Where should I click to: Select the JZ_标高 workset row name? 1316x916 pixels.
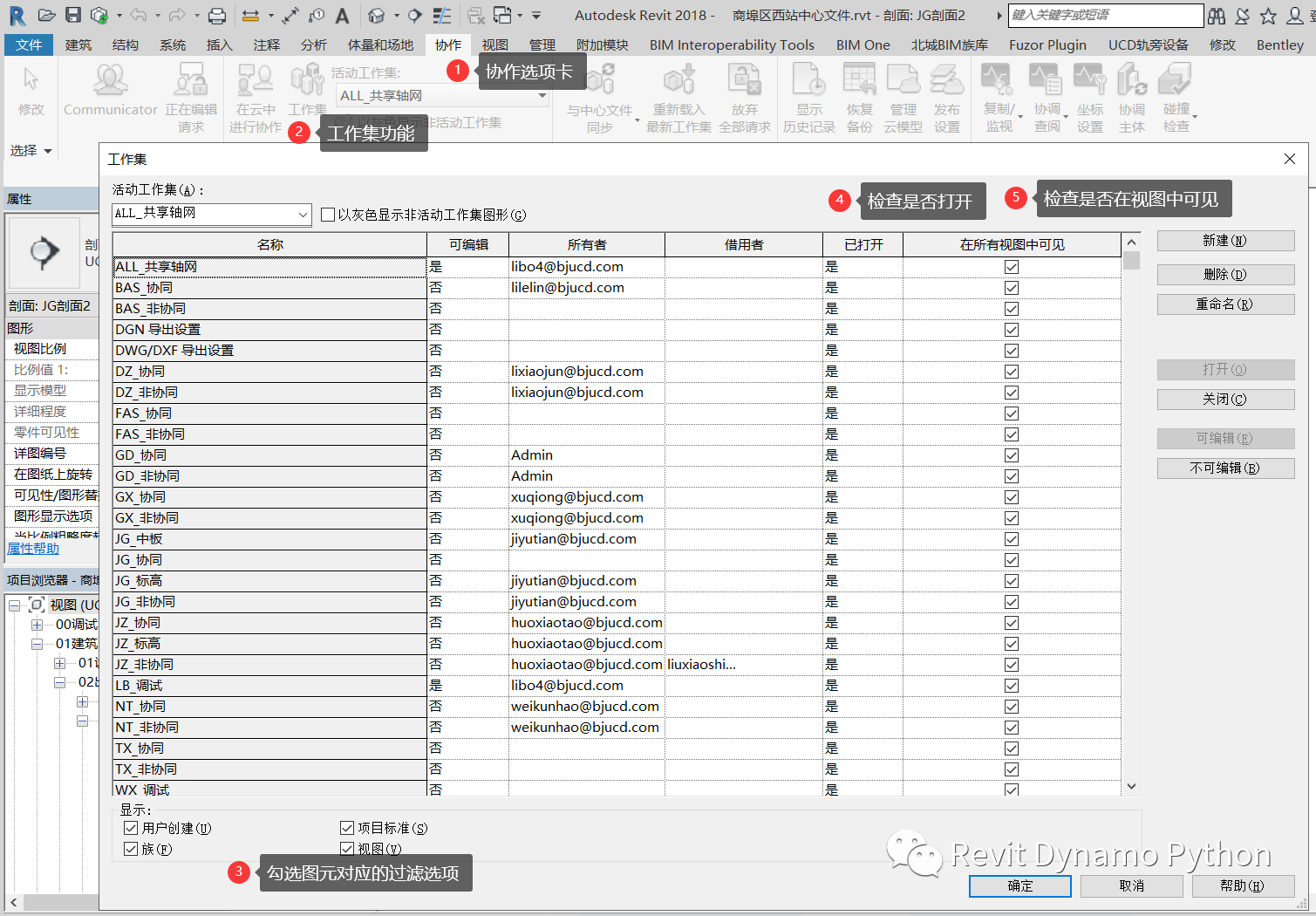click(269, 644)
